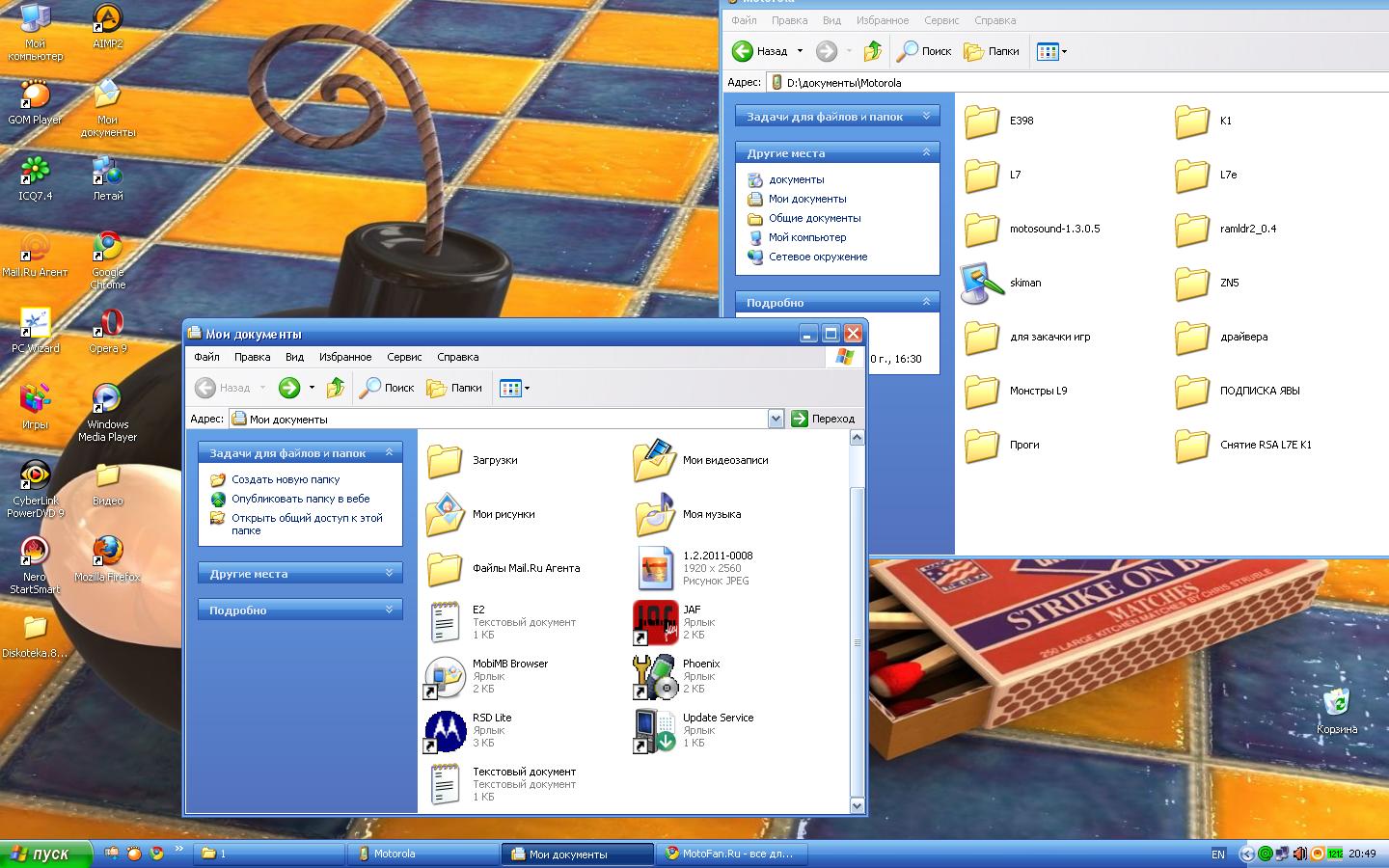This screenshot has height=868, width=1389.
Task: Click the volume speaker icon in system tray
Action: coord(1299,854)
